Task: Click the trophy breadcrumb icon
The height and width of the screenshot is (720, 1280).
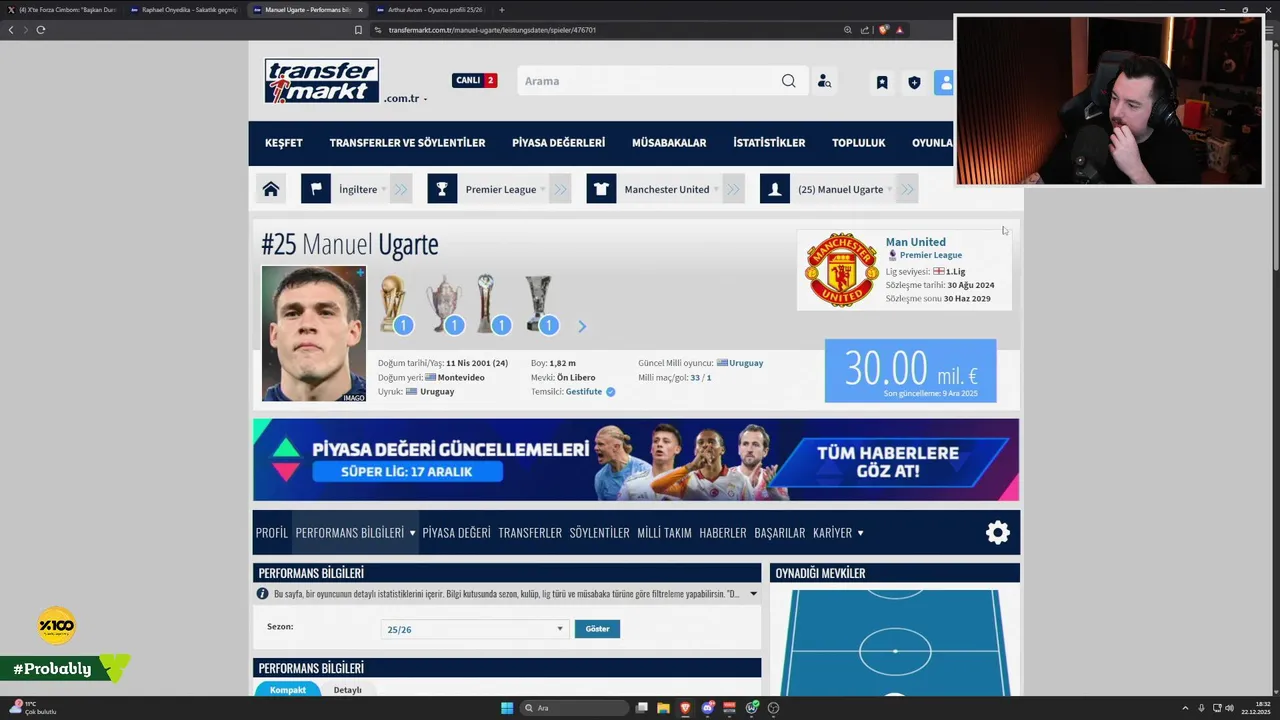Action: (442, 189)
